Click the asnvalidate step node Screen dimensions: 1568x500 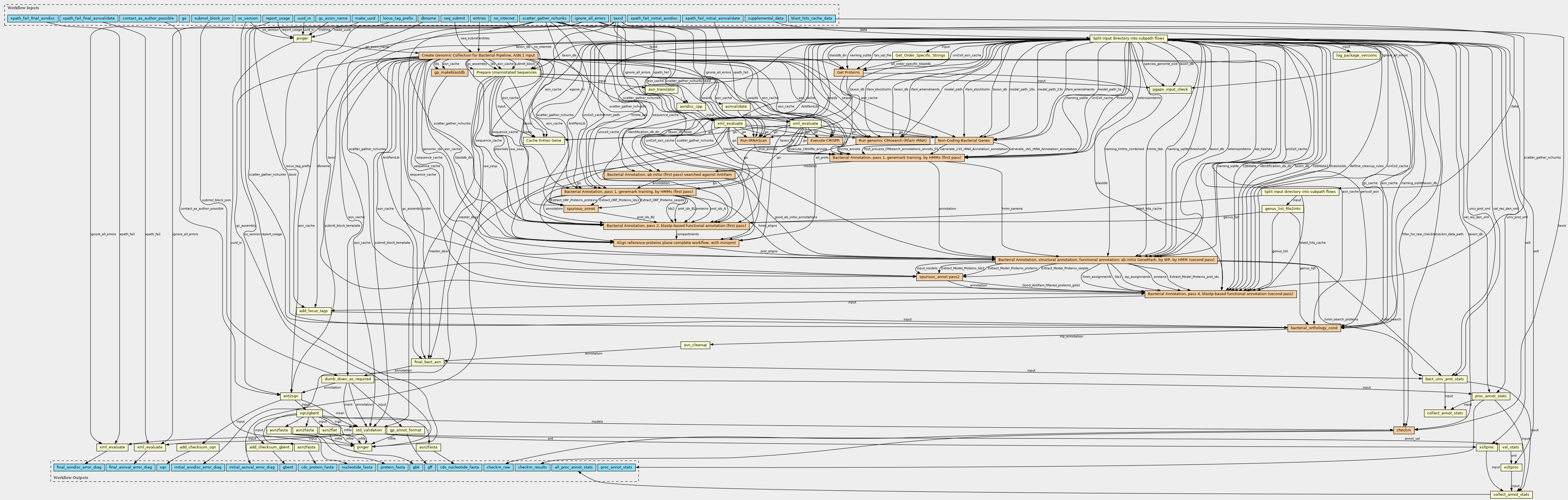[x=736, y=106]
